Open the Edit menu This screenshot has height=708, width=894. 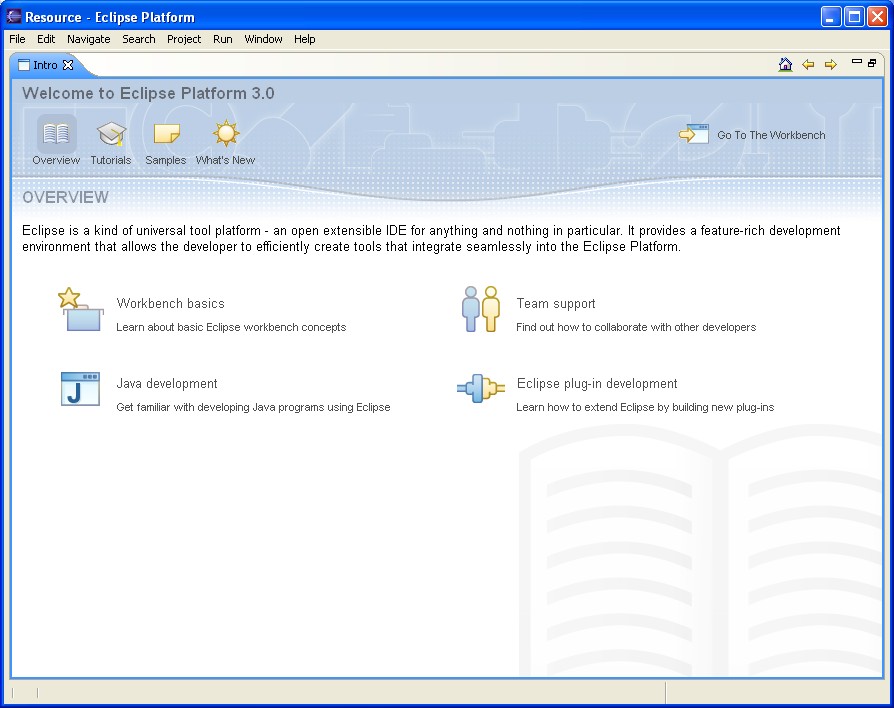[46, 39]
